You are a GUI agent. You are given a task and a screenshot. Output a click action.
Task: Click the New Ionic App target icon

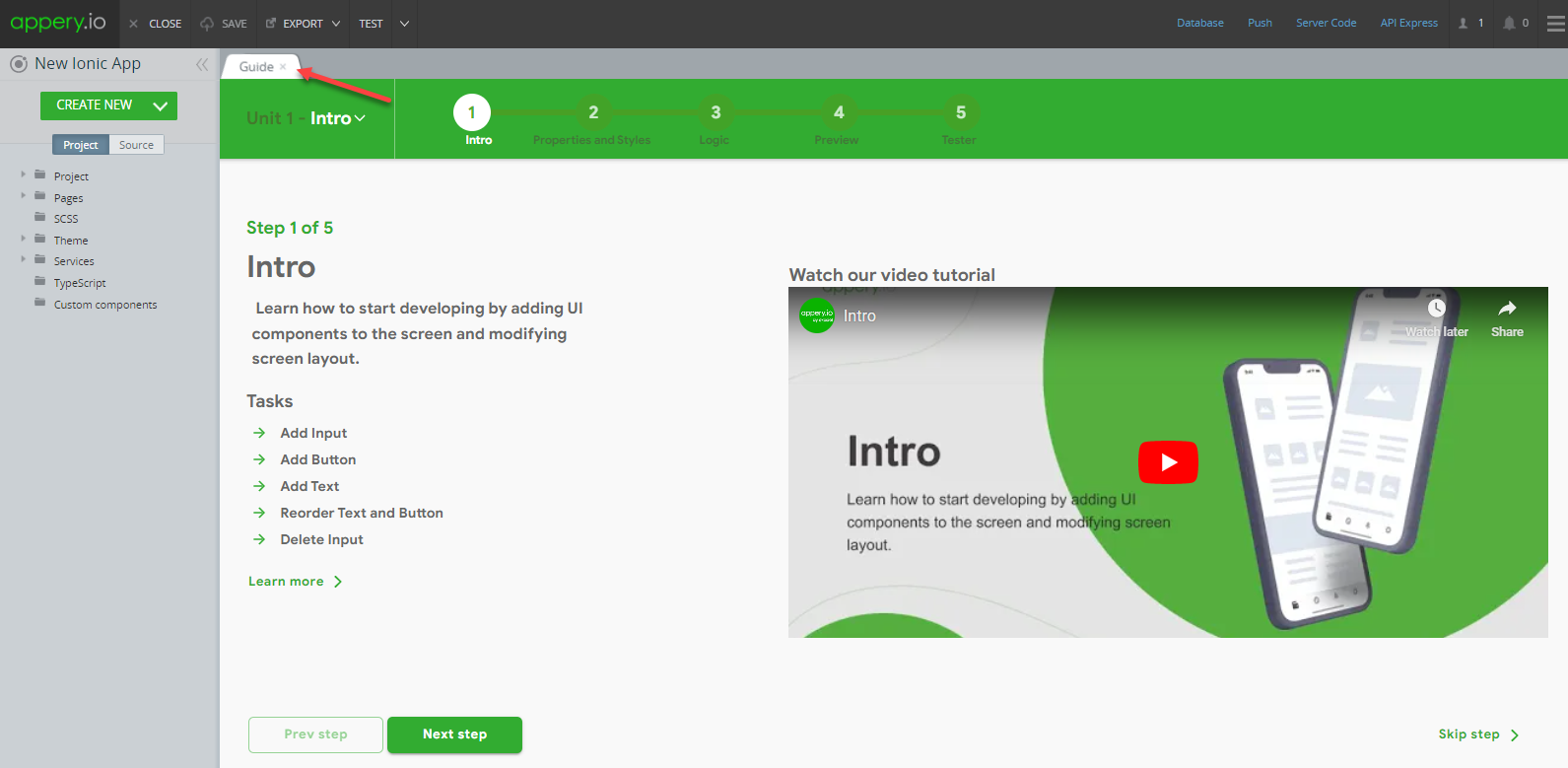18,64
